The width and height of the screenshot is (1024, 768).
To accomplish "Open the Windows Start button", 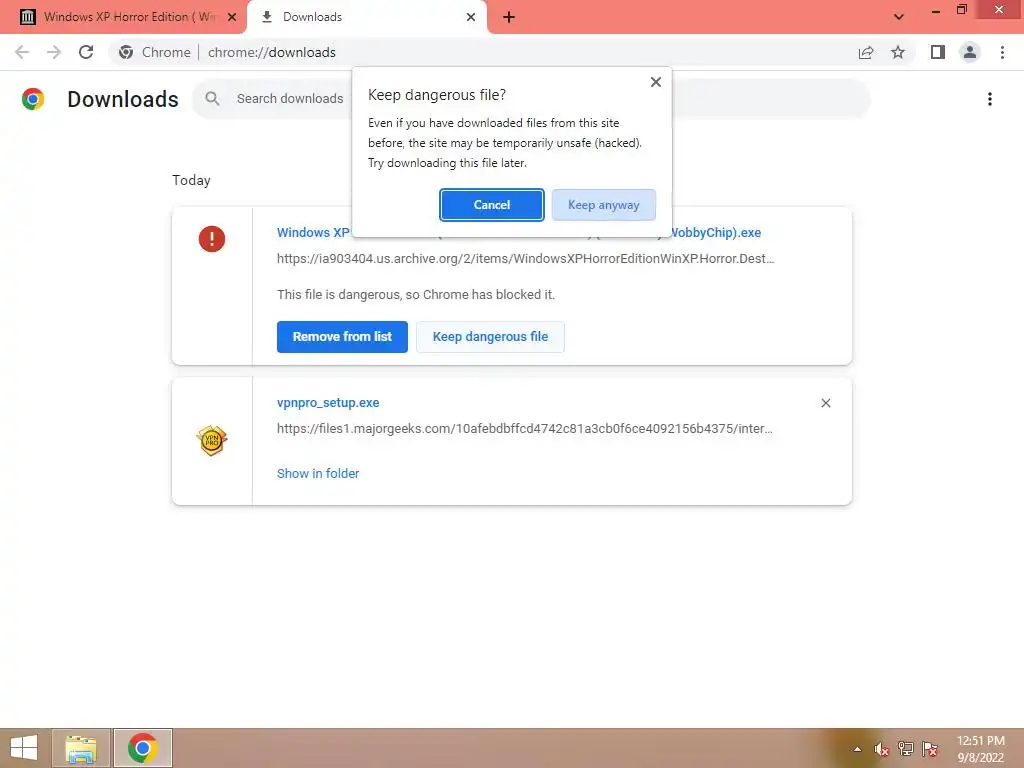I will click(x=24, y=748).
